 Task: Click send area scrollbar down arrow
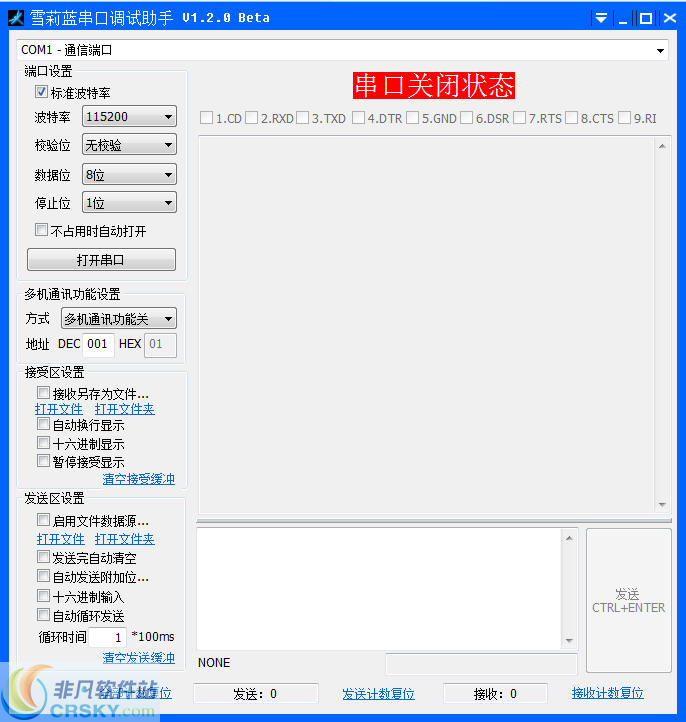[569, 640]
